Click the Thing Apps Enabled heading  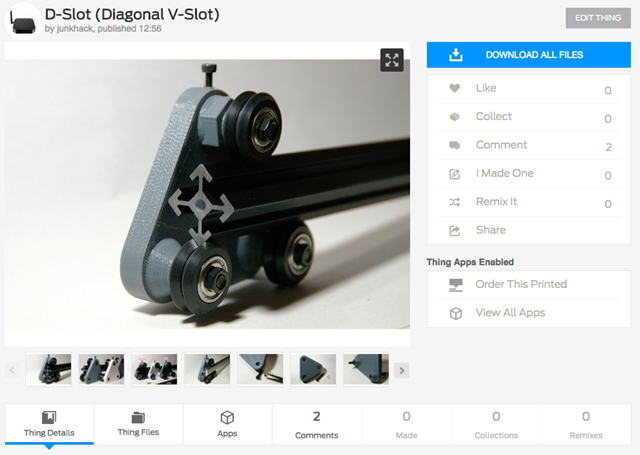pyautogui.click(x=470, y=262)
